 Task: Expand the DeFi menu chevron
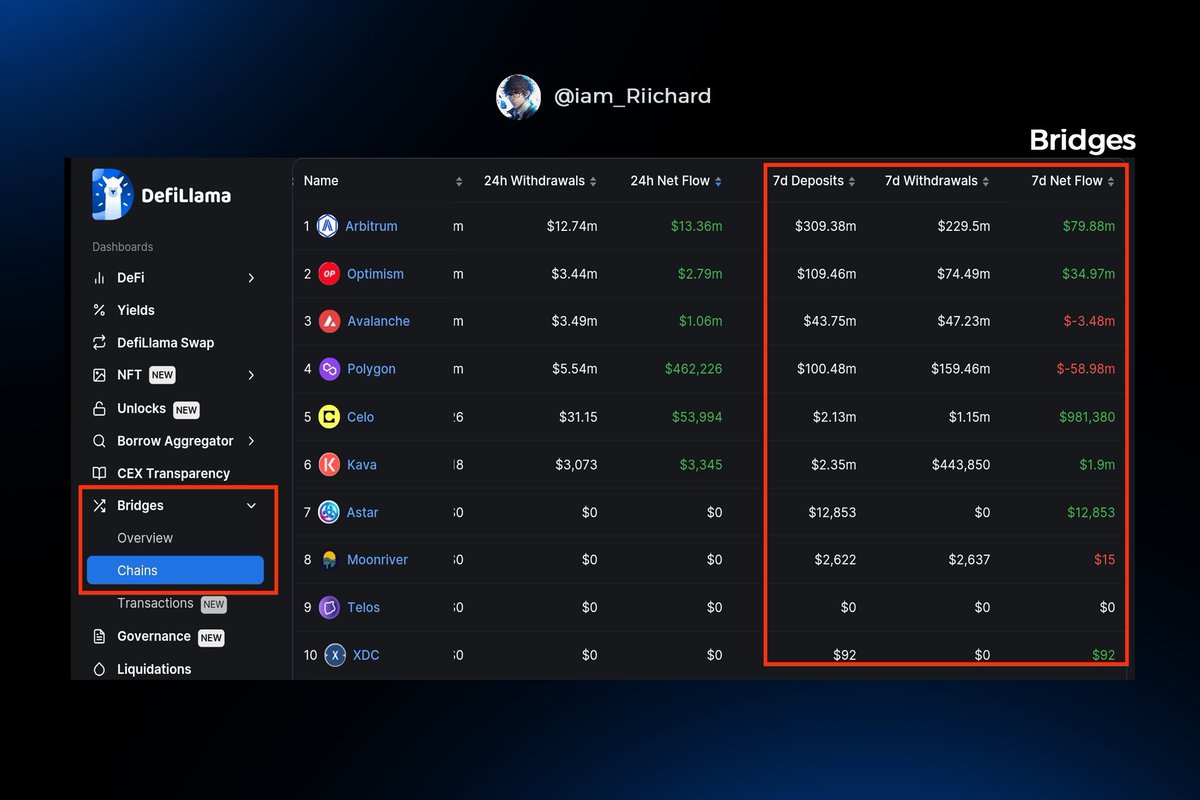pos(251,278)
